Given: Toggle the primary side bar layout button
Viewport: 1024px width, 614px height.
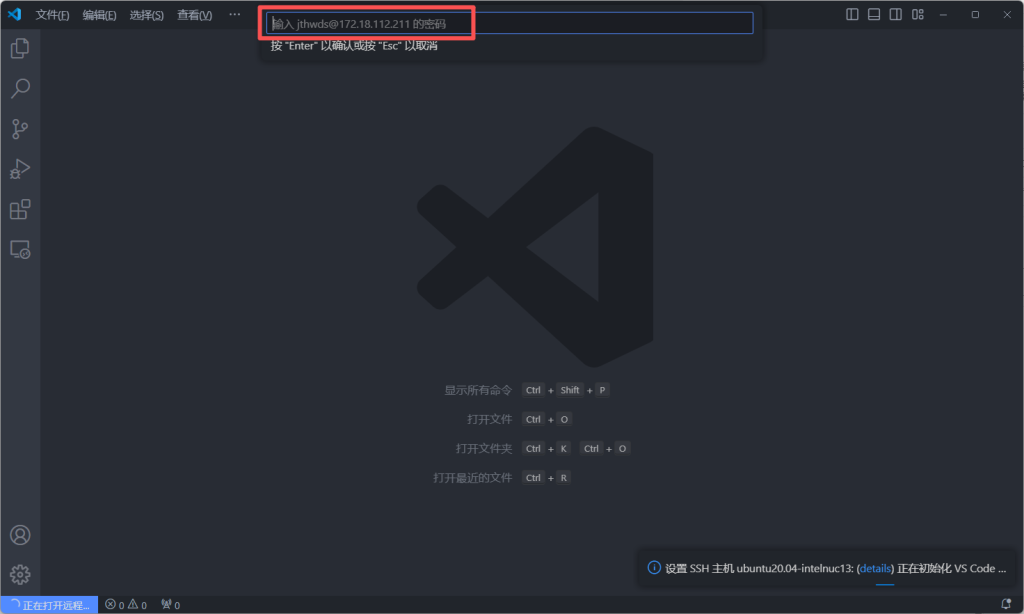Looking at the screenshot, I should pos(852,15).
